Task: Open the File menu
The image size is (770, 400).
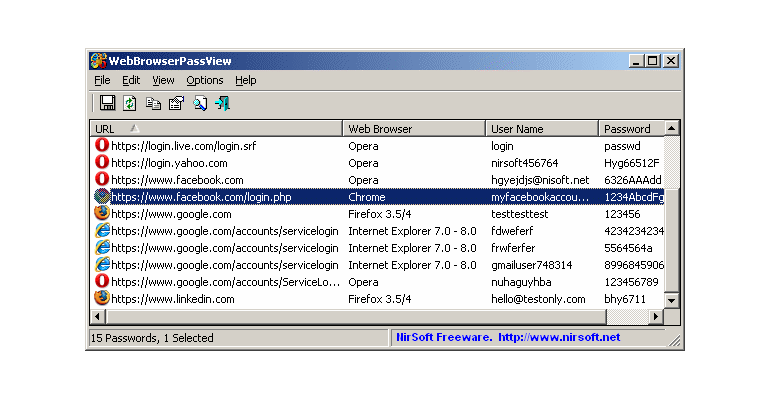Action: [102, 80]
